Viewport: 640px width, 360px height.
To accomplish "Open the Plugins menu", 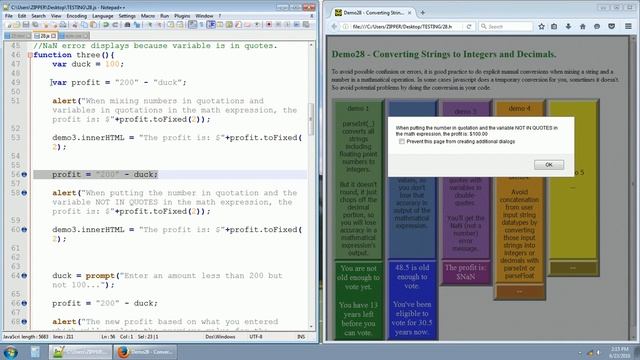I will 182,16.
